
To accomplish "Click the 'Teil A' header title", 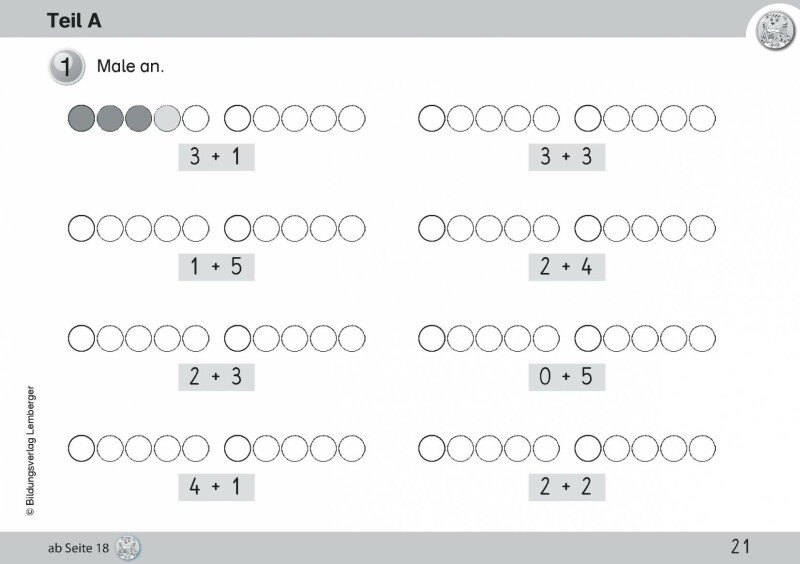I will (73, 20).
